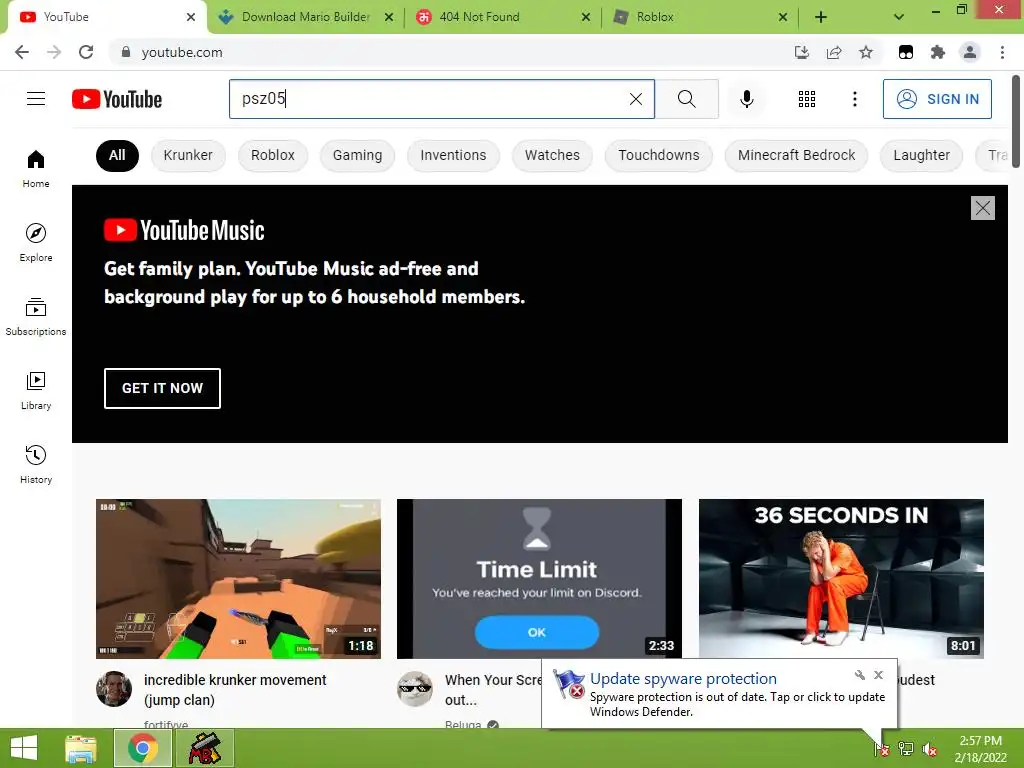Open the YouTube hamburger guide menu
Screen dimensions: 1024x768
tap(36, 99)
